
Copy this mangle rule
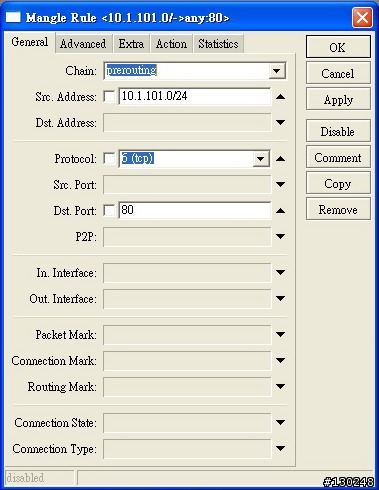pos(338,183)
